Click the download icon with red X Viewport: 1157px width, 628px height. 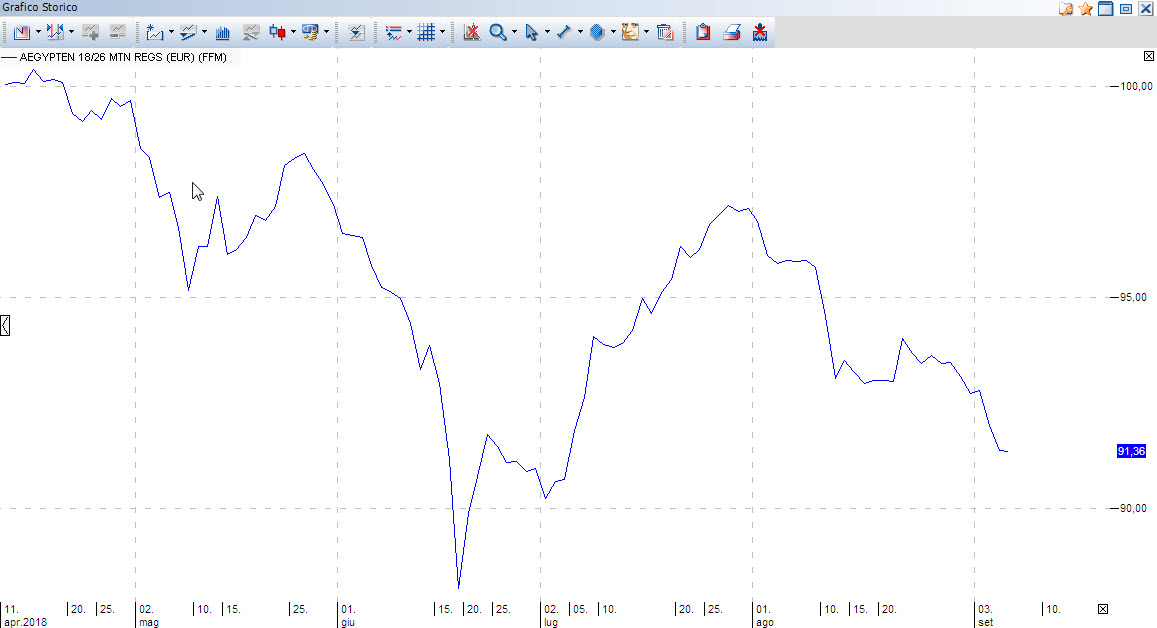760,32
